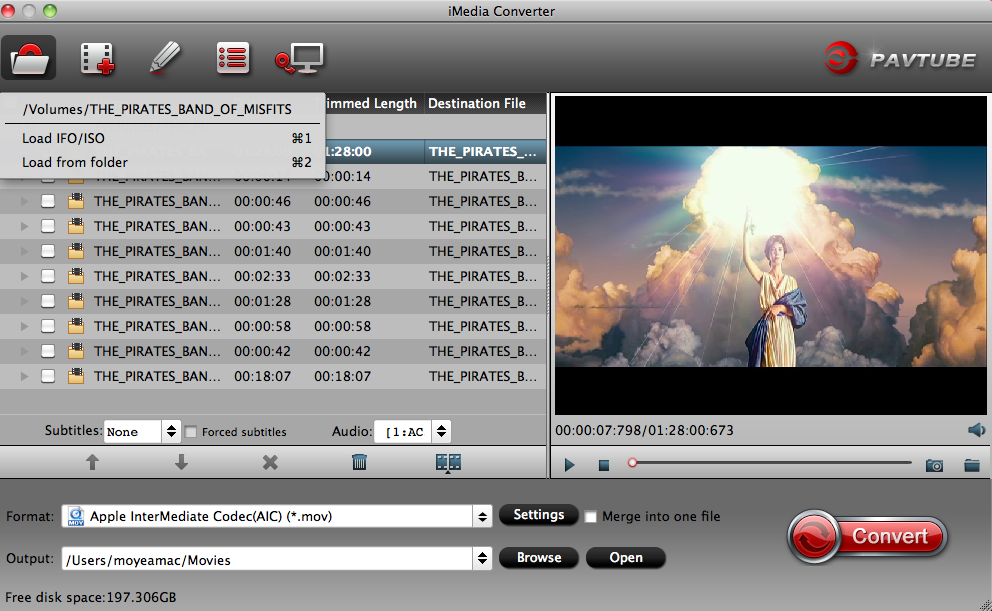The image size is (992, 611).
Task: Check the title with length 00:00:42
Action: [48, 351]
